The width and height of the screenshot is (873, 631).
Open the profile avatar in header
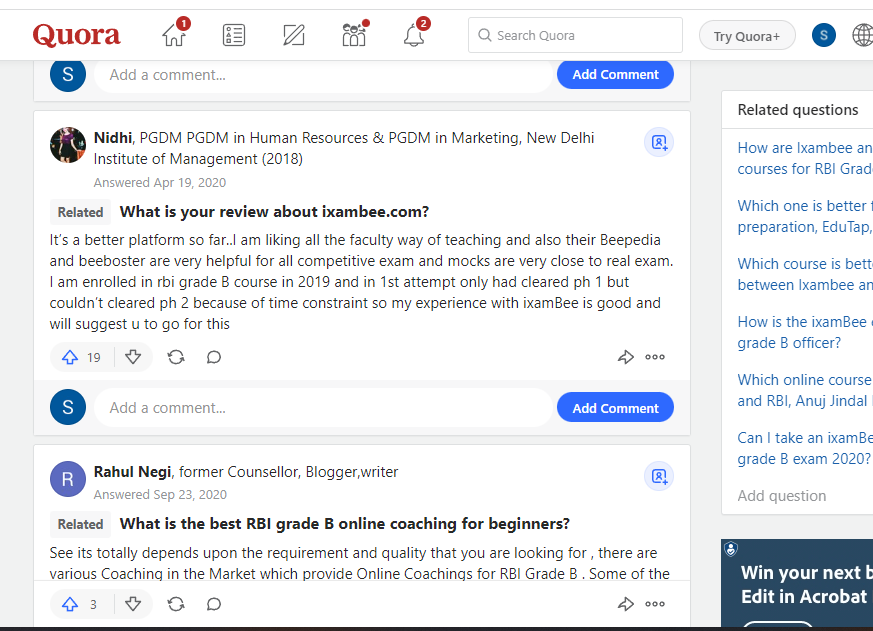pyautogui.click(x=824, y=35)
